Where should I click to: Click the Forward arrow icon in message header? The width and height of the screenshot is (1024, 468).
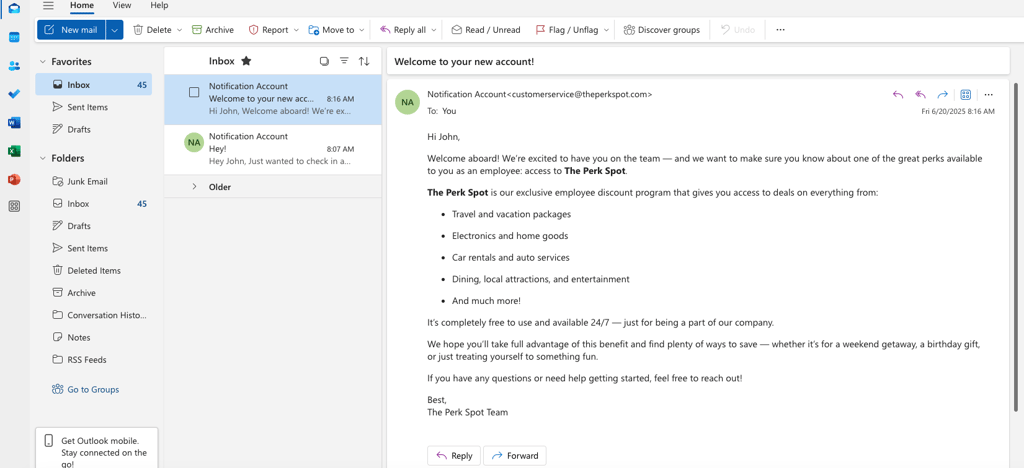coord(942,95)
